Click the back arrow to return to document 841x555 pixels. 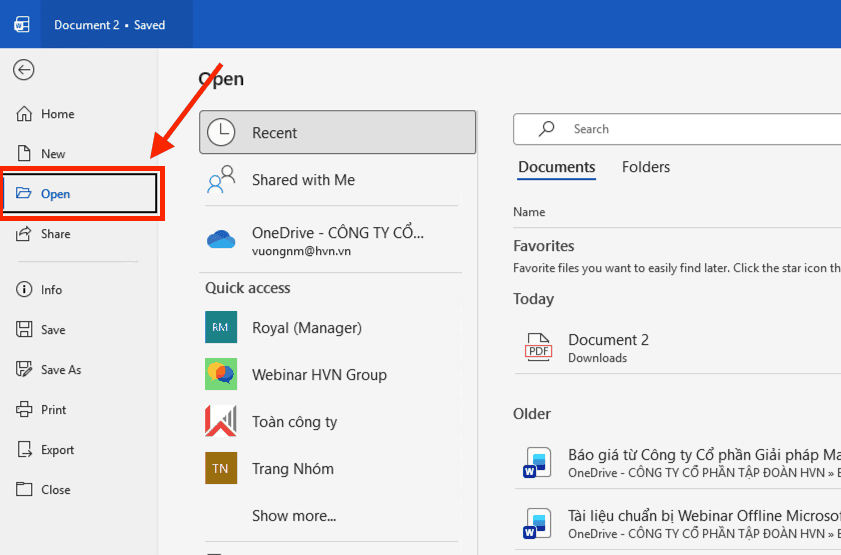24,70
